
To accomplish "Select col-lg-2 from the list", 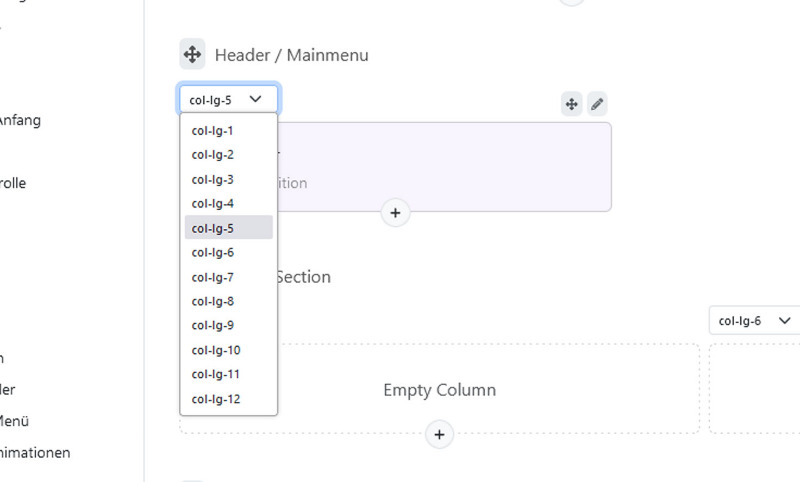I will [x=229, y=155].
